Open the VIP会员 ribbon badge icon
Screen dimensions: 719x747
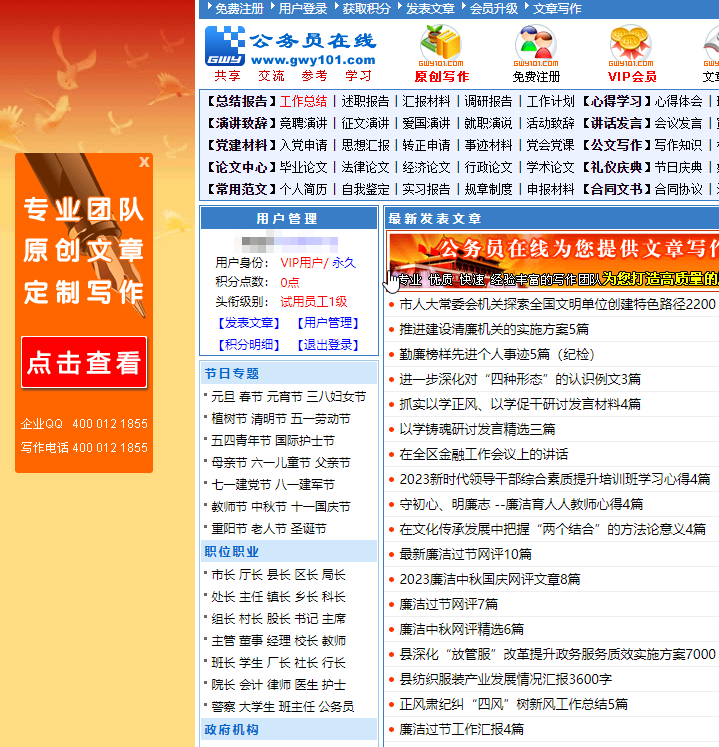pos(631,45)
